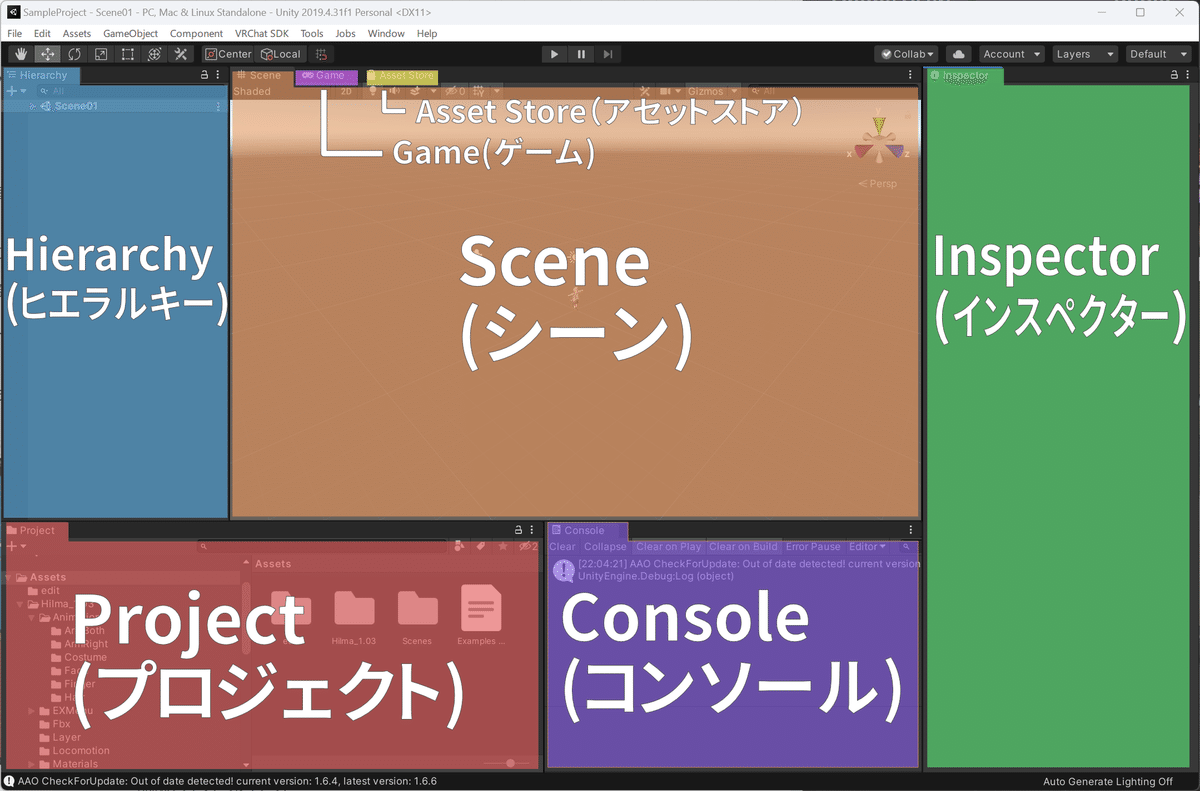The height and width of the screenshot is (791, 1200).
Task: Open the GameObject menu
Action: 130,33
